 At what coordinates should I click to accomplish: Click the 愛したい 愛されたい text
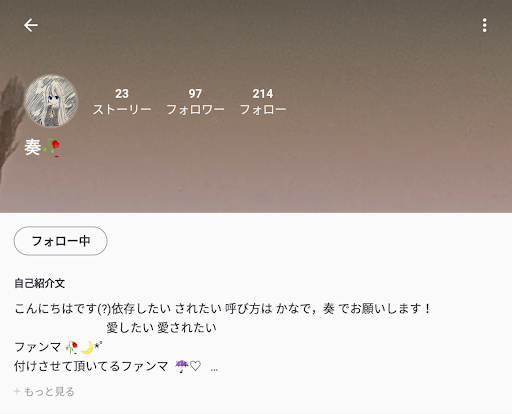pos(161,328)
